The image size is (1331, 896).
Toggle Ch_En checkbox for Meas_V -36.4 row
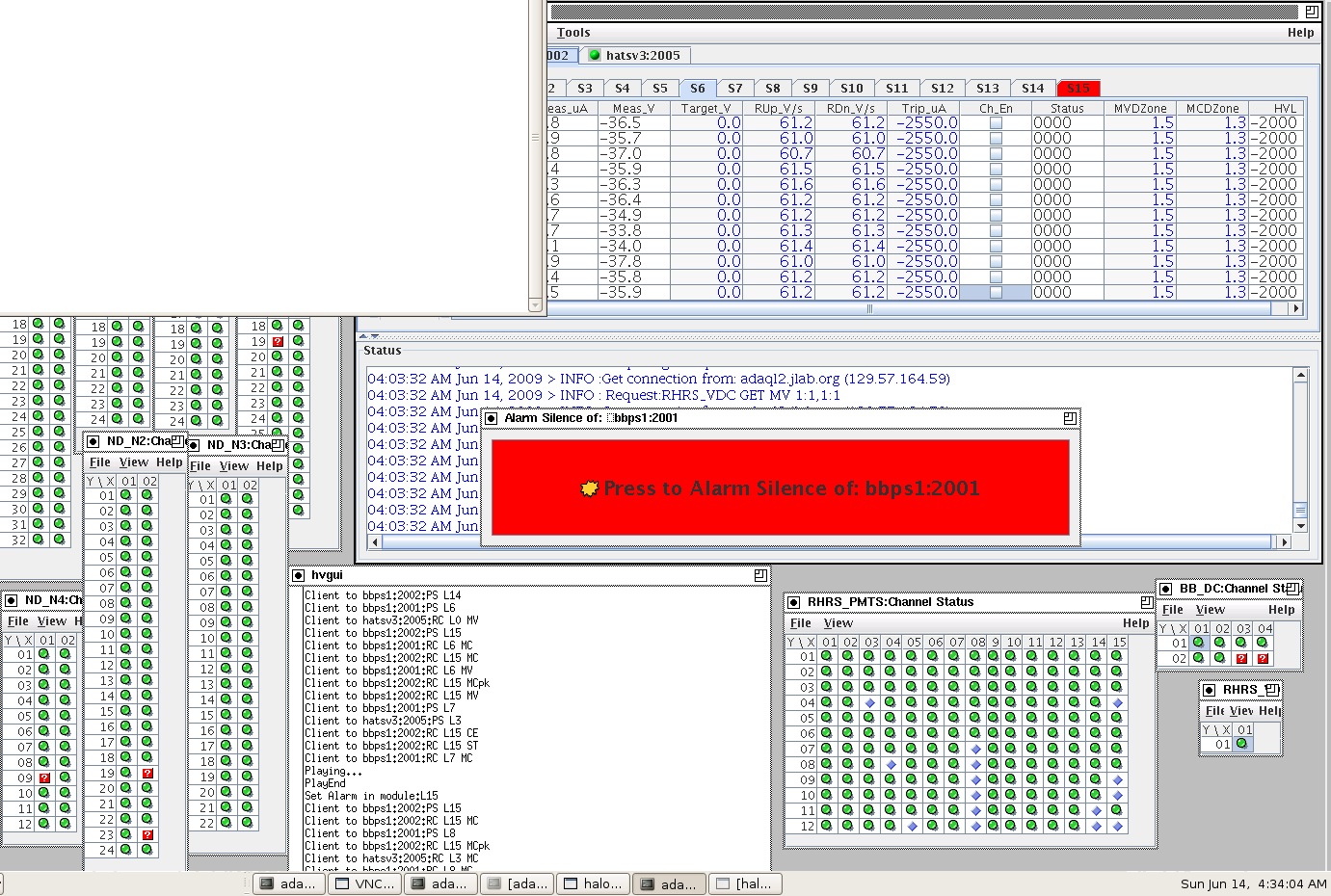point(996,200)
